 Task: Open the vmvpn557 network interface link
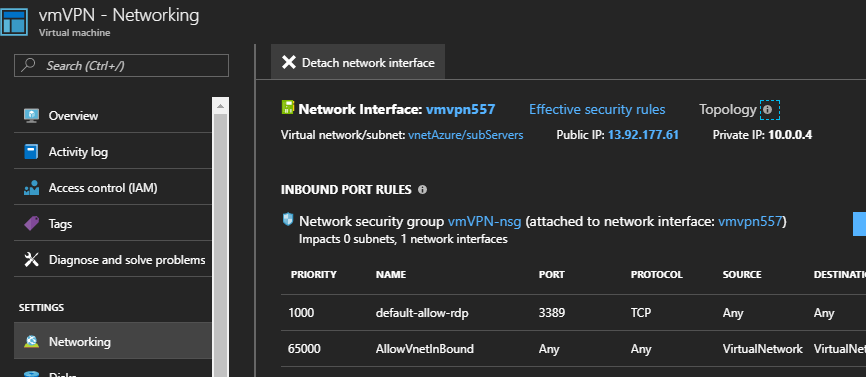(x=460, y=109)
